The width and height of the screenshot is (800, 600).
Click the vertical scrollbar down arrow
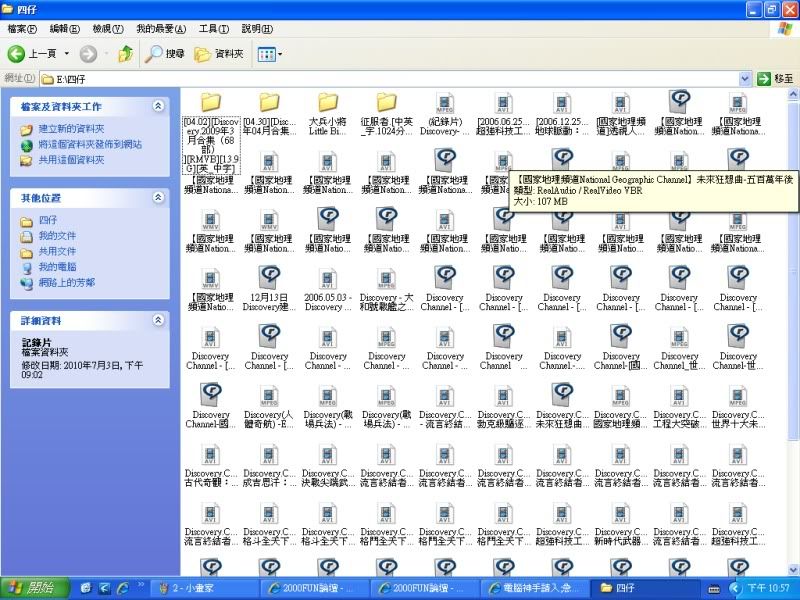[x=793, y=569]
